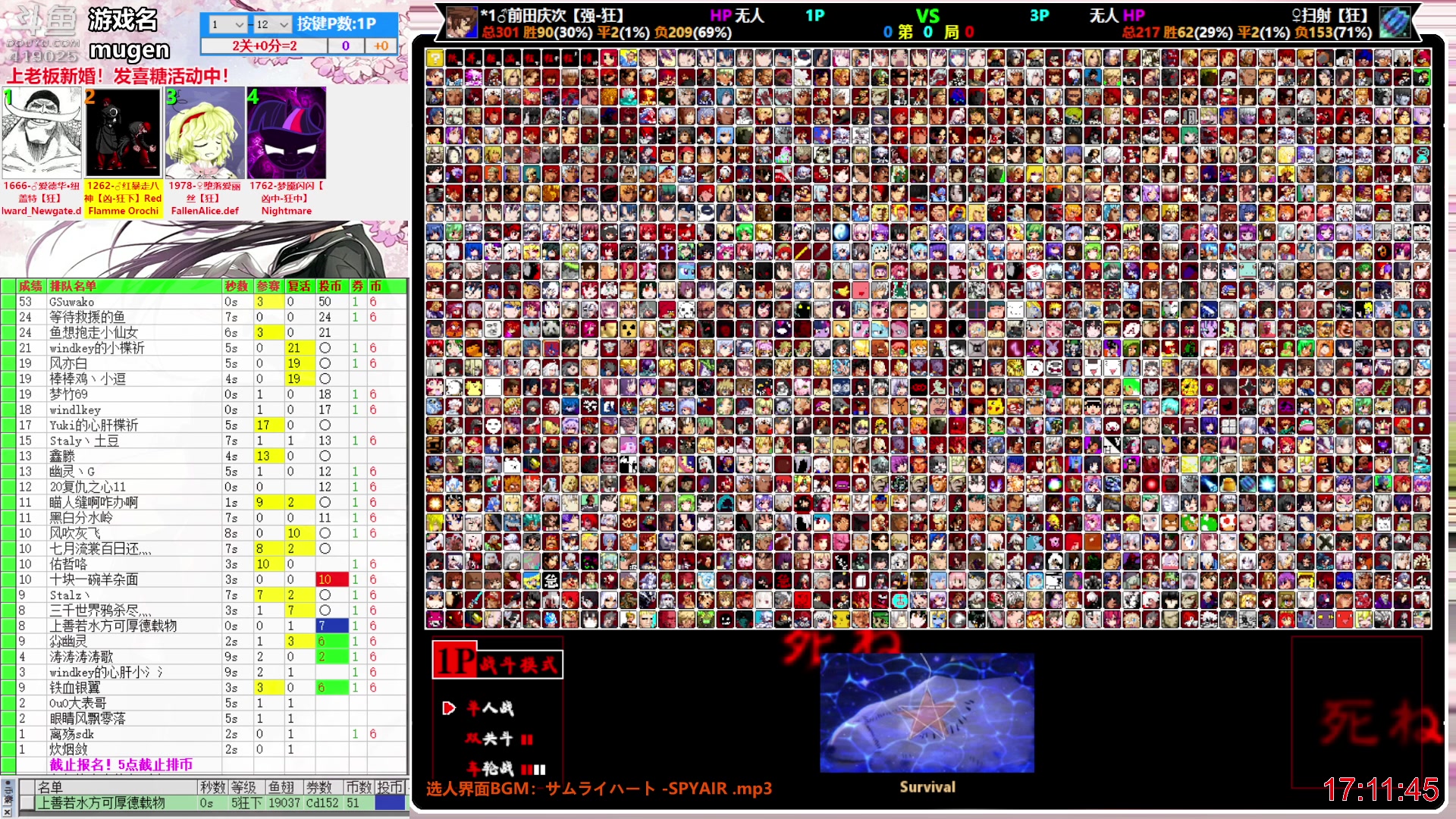This screenshot has width=1456, height=819.
Task: Select the 鱼想抱走小仙女 row
Action: click(205, 332)
